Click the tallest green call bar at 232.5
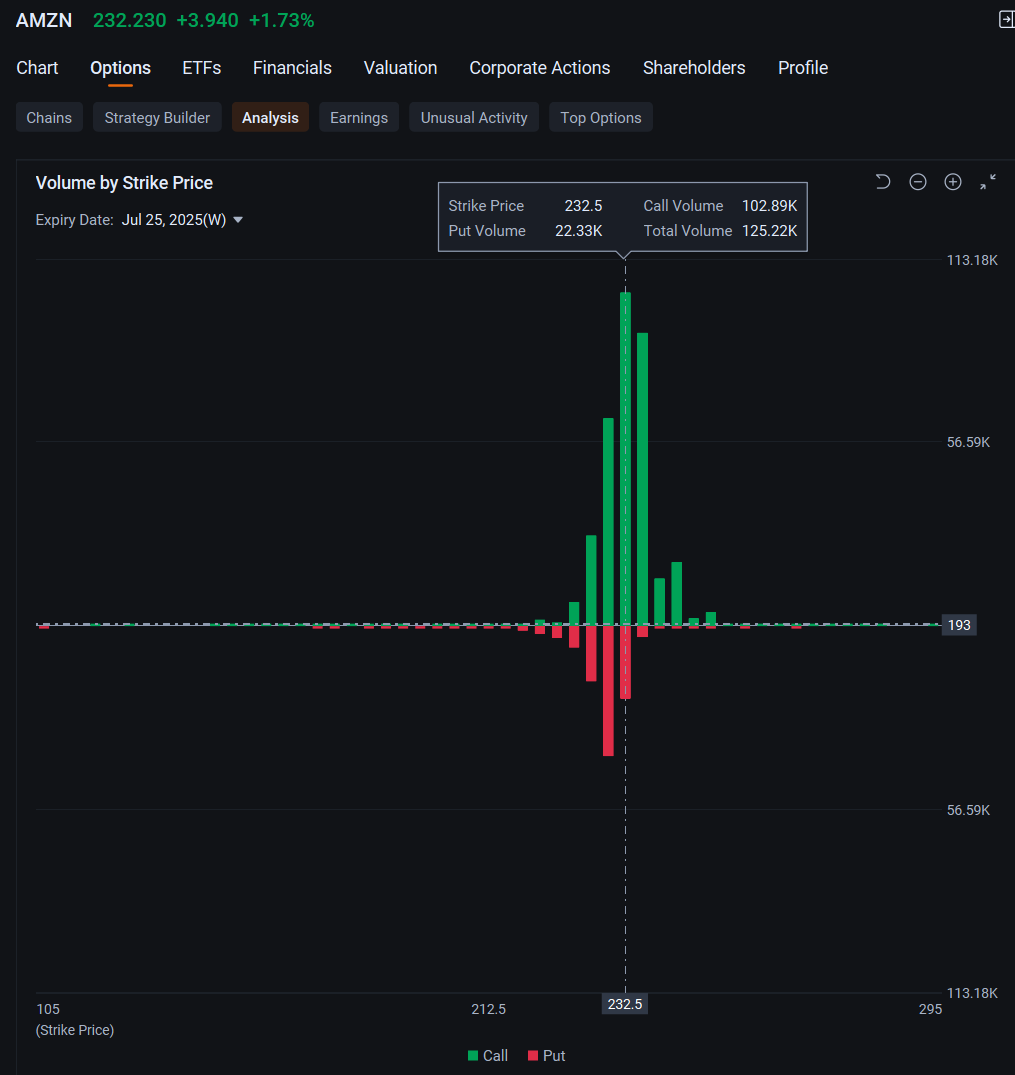 click(625, 458)
